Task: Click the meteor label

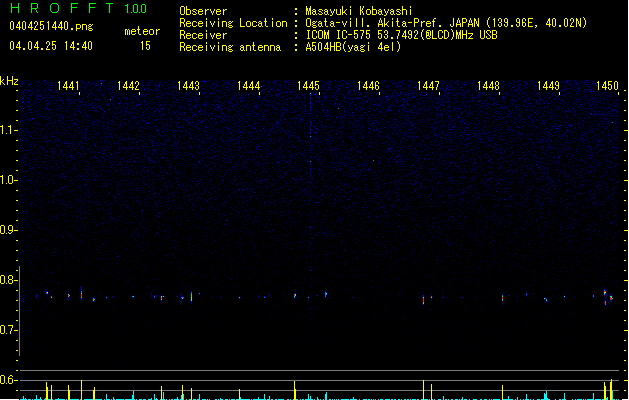Action: point(142,31)
